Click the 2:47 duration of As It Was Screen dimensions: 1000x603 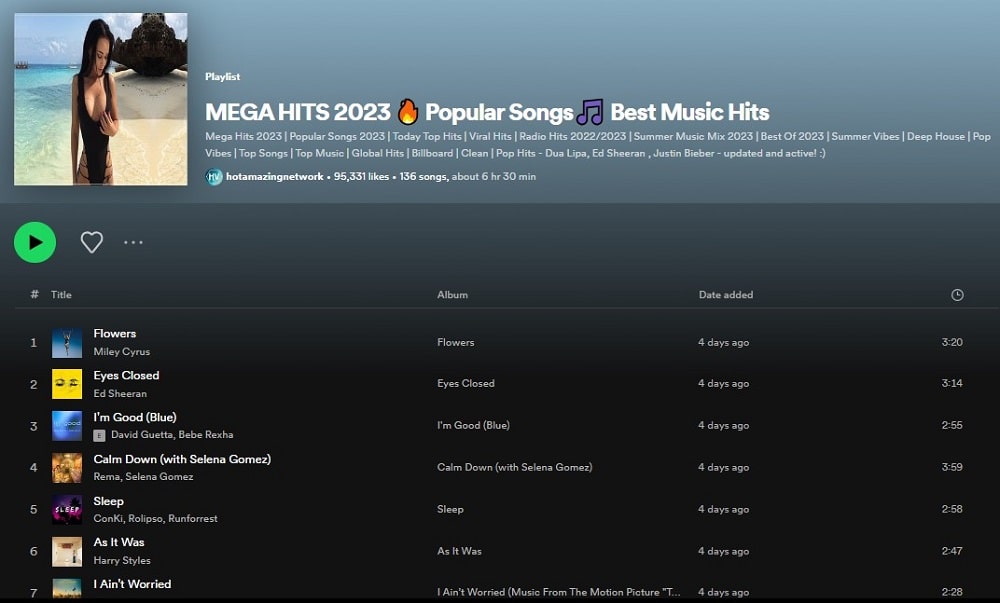tap(952, 551)
